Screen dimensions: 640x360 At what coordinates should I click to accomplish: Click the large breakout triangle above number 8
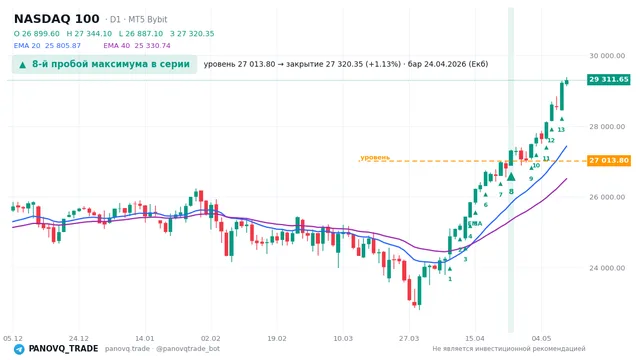click(x=511, y=177)
